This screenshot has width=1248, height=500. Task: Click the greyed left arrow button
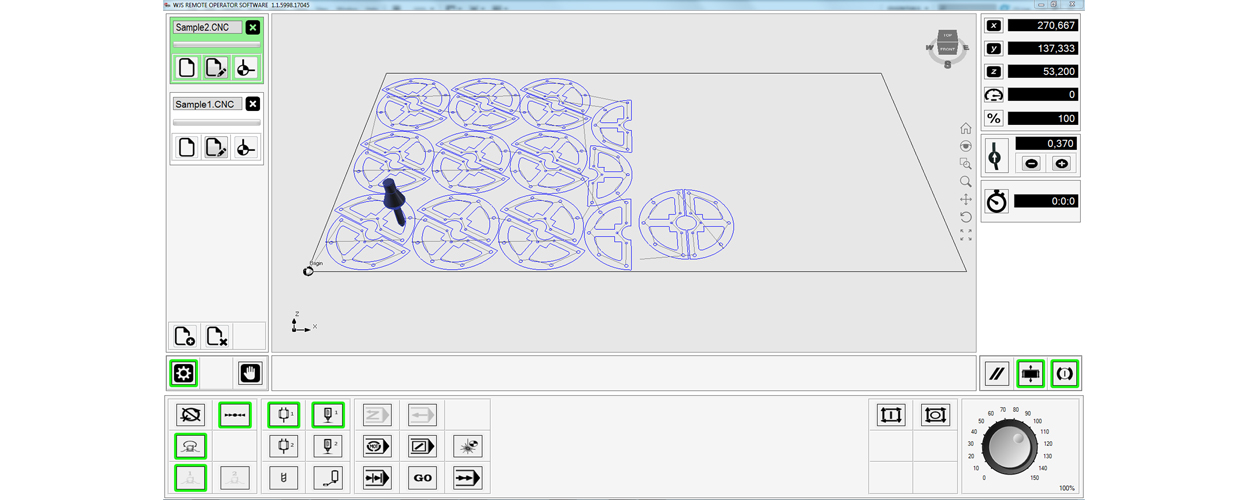422,414
